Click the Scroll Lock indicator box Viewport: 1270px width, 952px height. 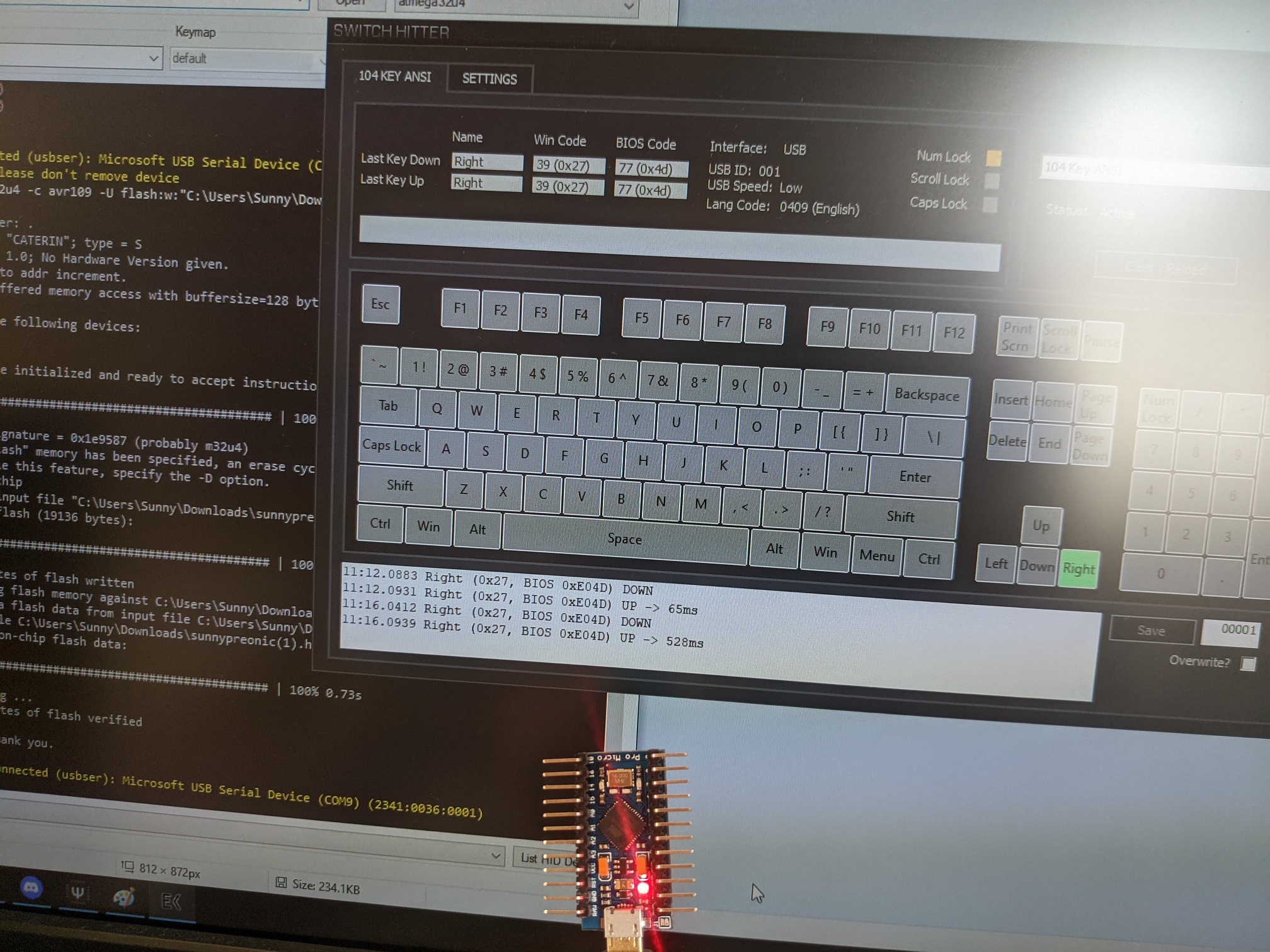[992, 181]
